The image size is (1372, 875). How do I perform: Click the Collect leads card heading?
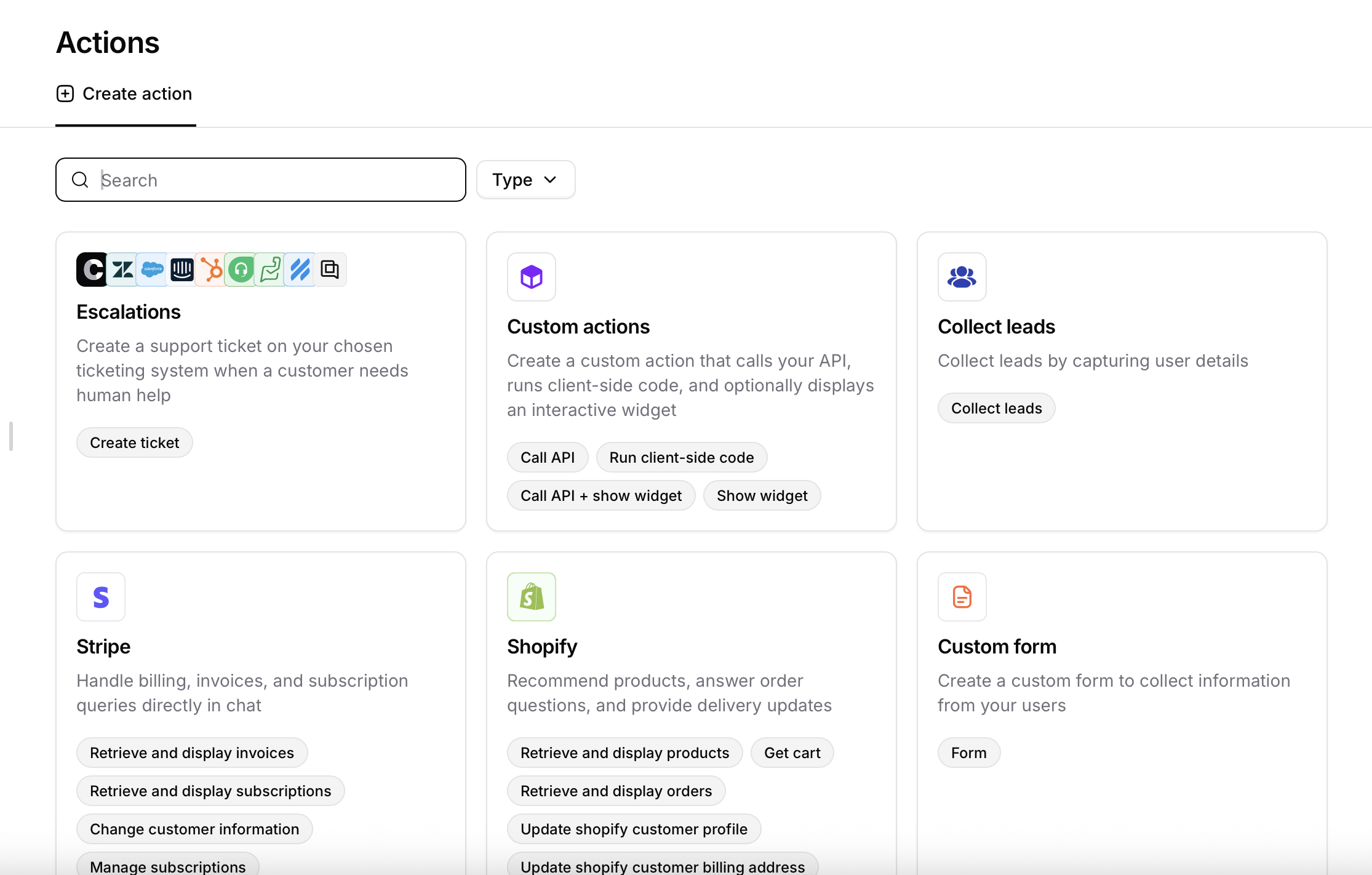(x=997, y=327)
